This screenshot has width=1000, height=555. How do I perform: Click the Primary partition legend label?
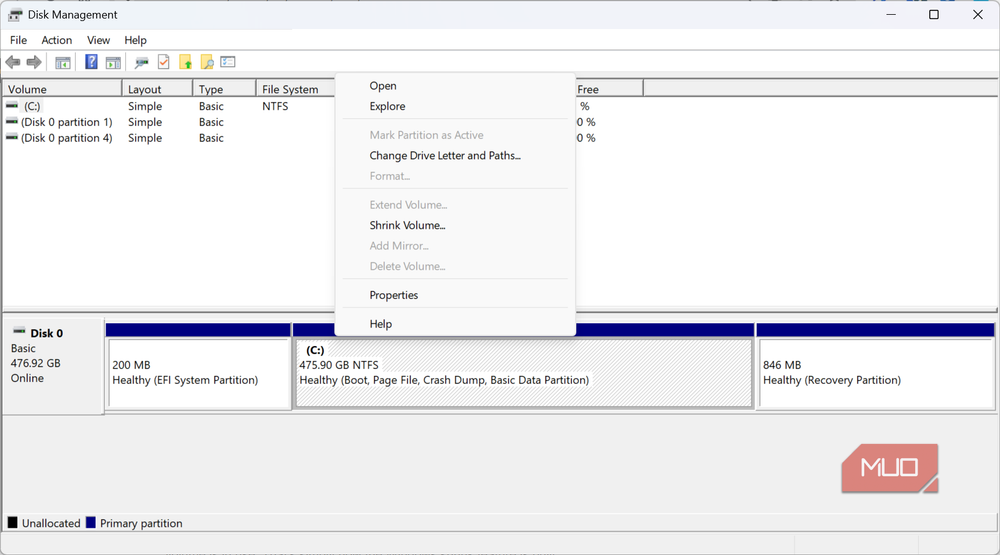tap(141, 523)
